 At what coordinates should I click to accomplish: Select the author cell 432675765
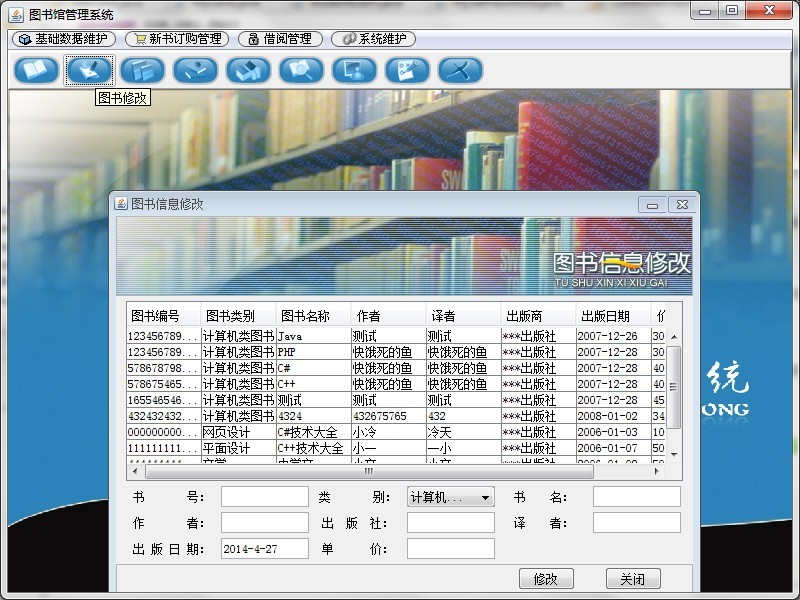388,416
